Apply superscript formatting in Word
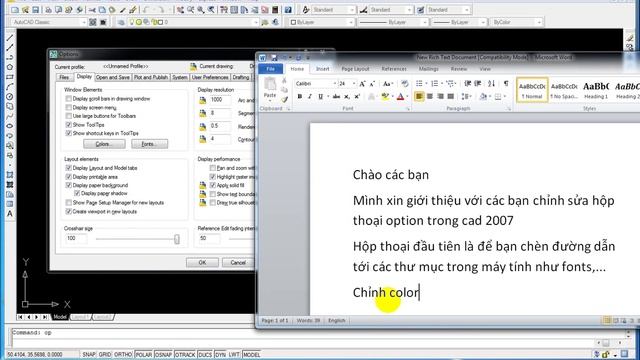Image resolution: width=640 pixels, height=360 pixels. 357,97
